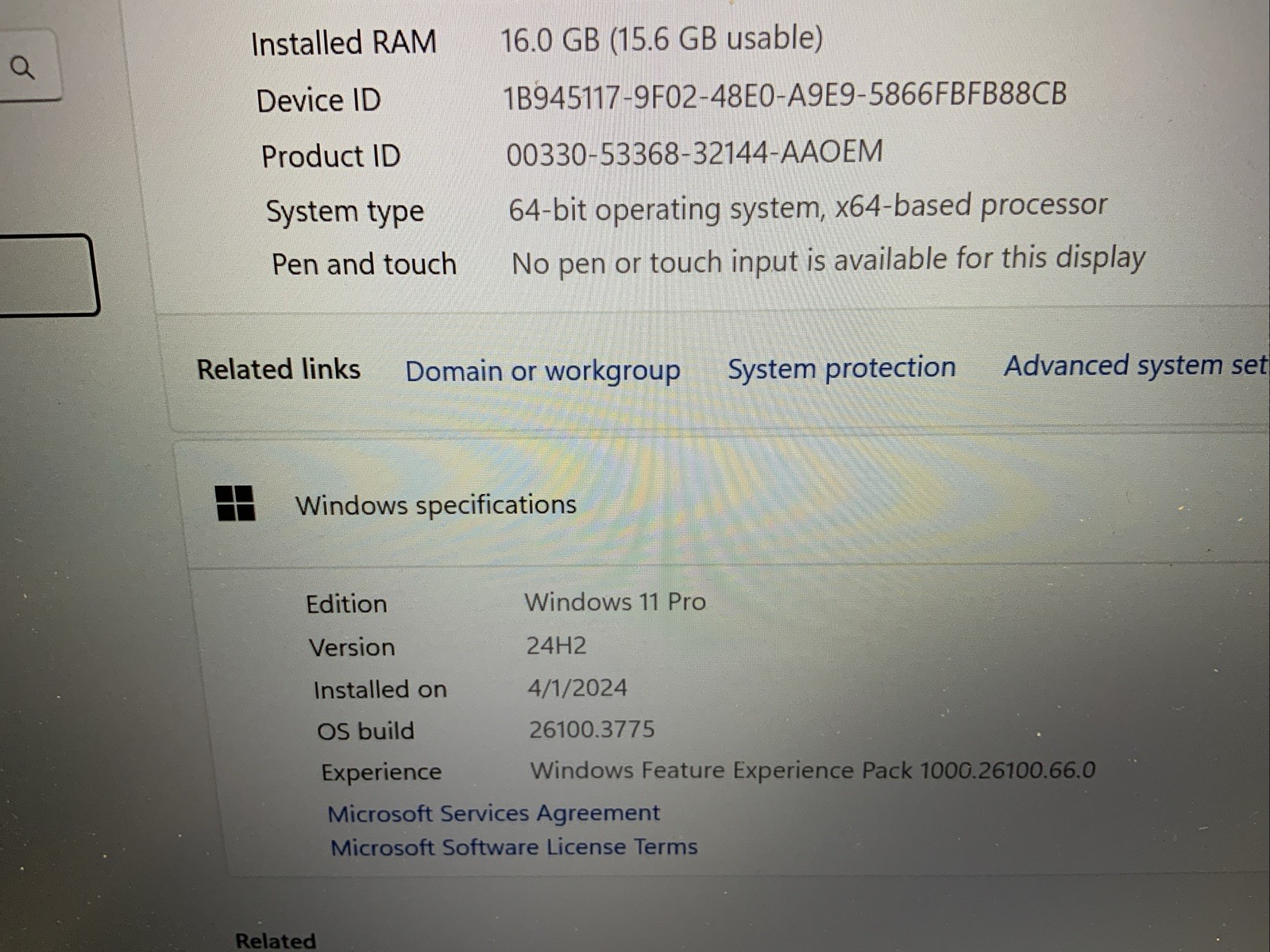Viewport: 1270px width, 952px height.
Task: Click the Pen and touch label
Action: (x=364, y=264)
